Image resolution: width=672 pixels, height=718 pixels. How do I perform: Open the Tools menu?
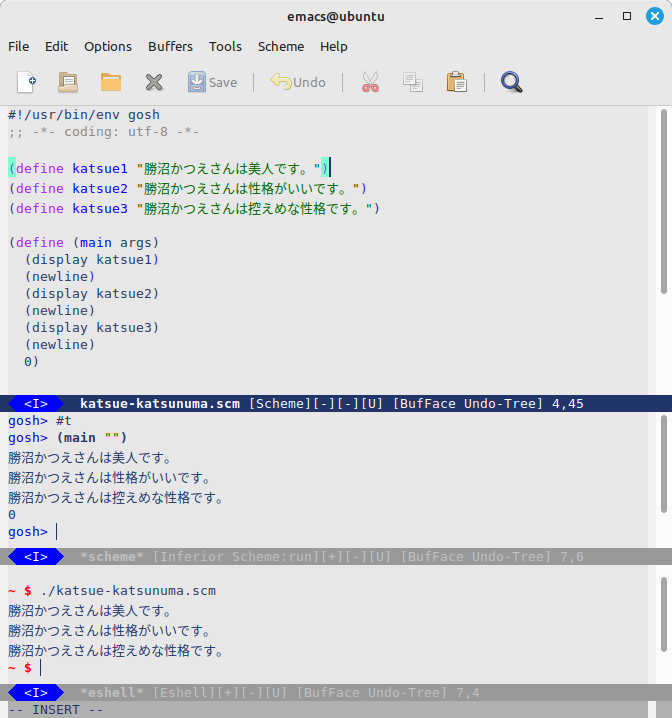tap(225, 47)
